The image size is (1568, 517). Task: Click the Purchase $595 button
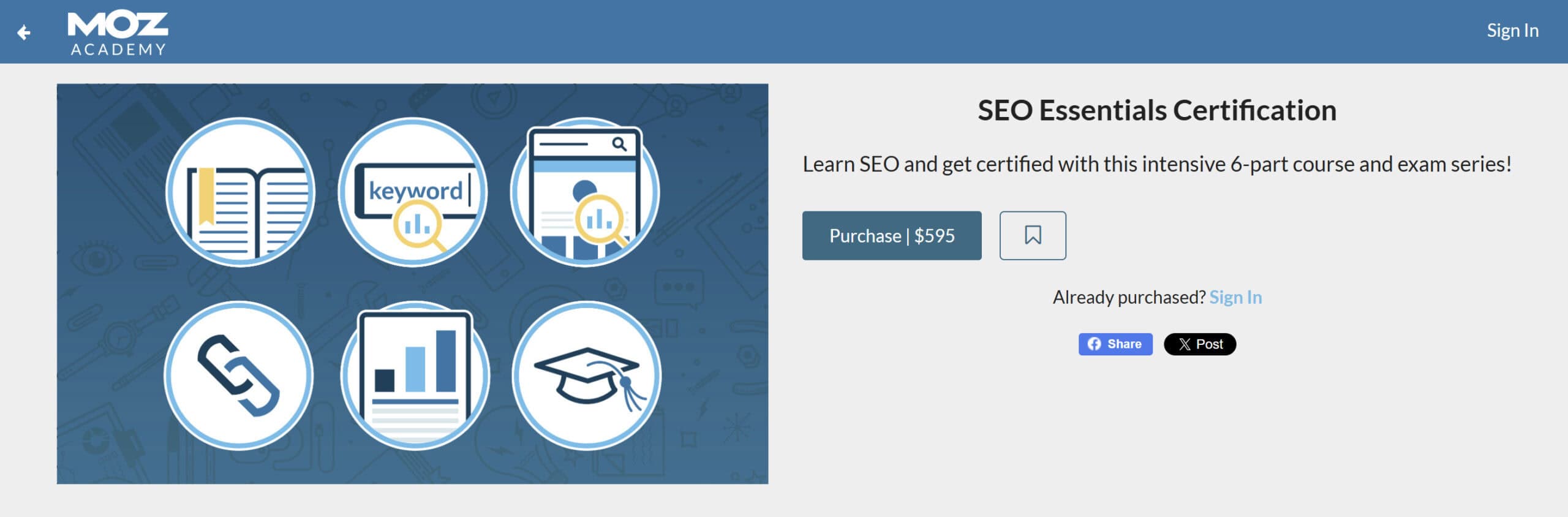coord(892,235)
